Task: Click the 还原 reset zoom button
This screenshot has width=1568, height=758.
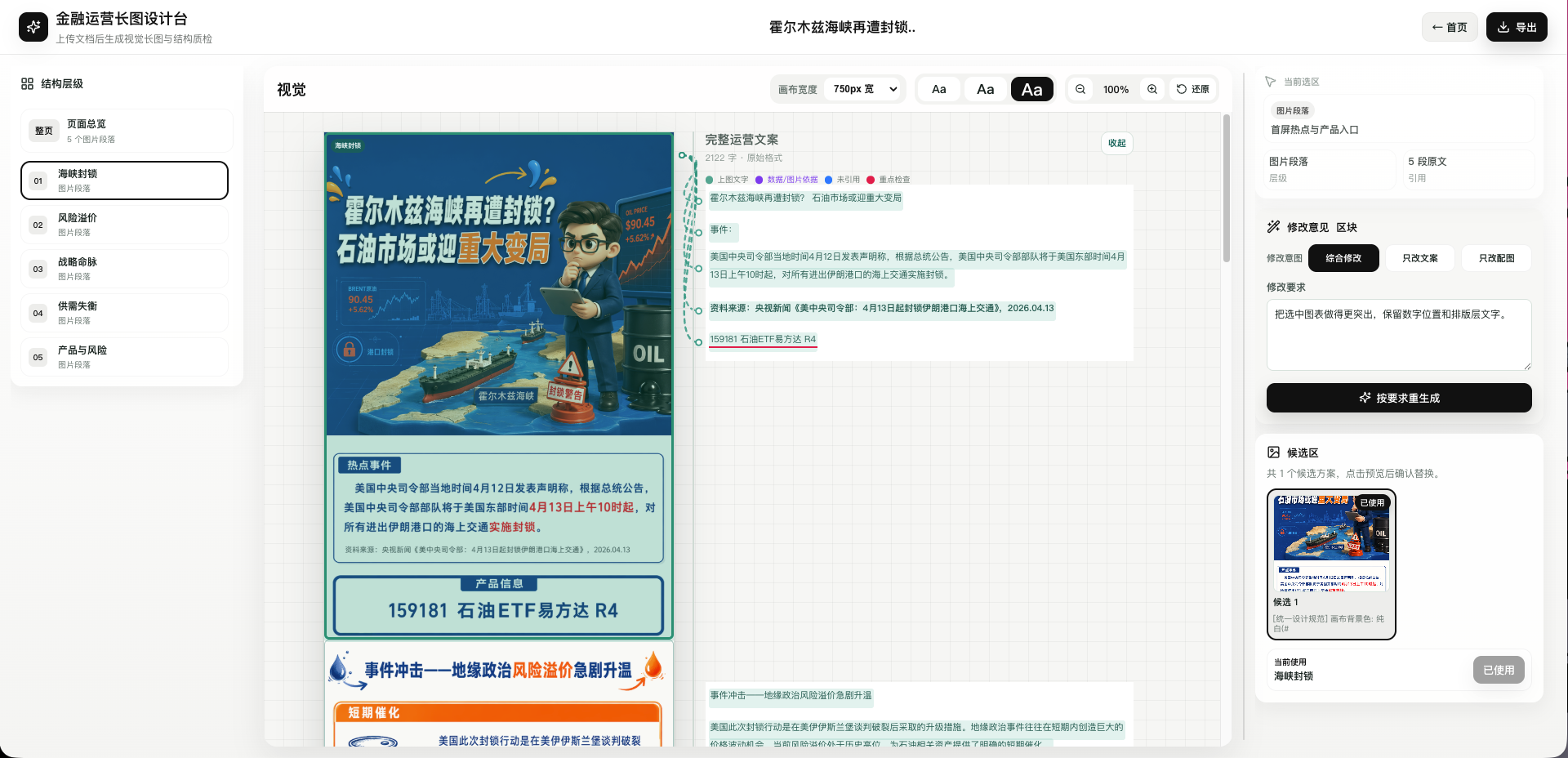Action: point(1193,89)
